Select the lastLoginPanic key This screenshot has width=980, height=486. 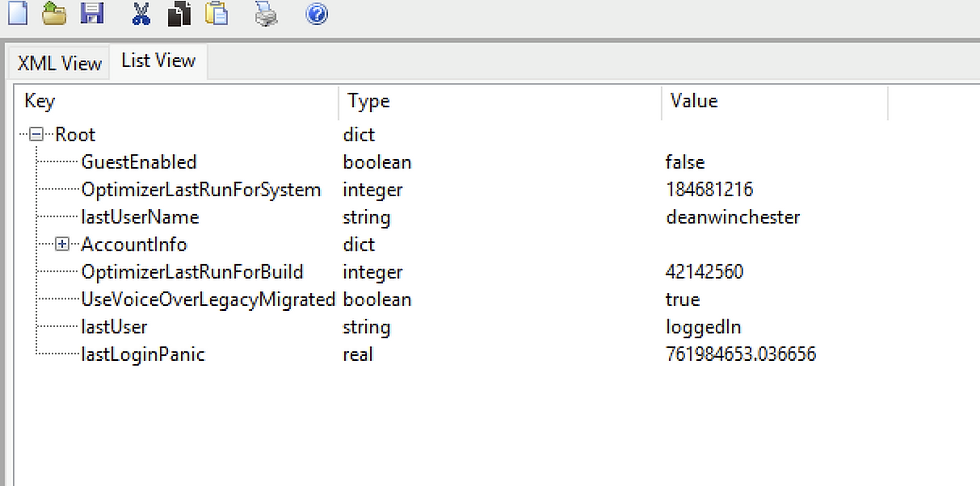click(x=143, y=354)
